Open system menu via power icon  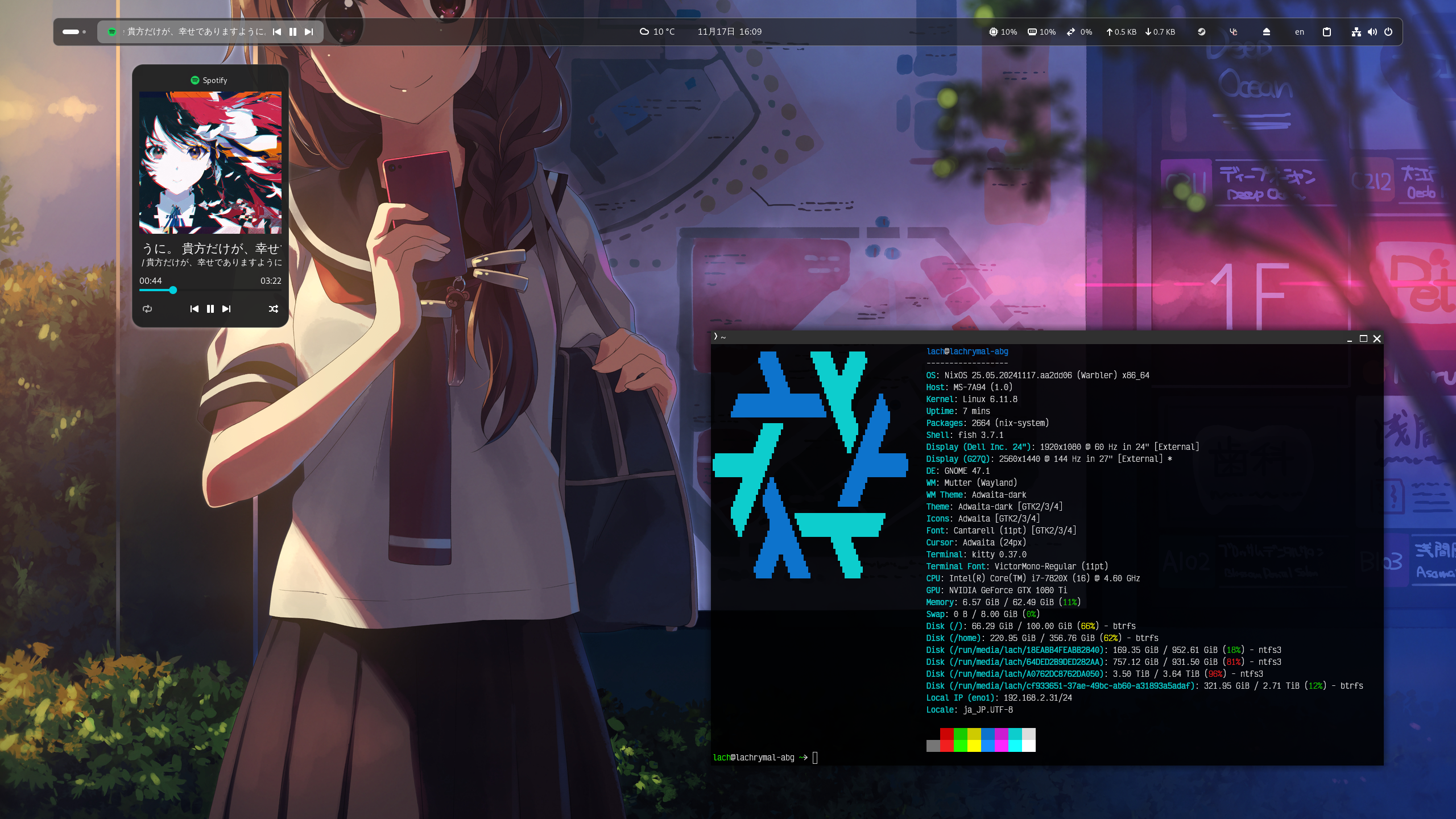pos(1388,32)
